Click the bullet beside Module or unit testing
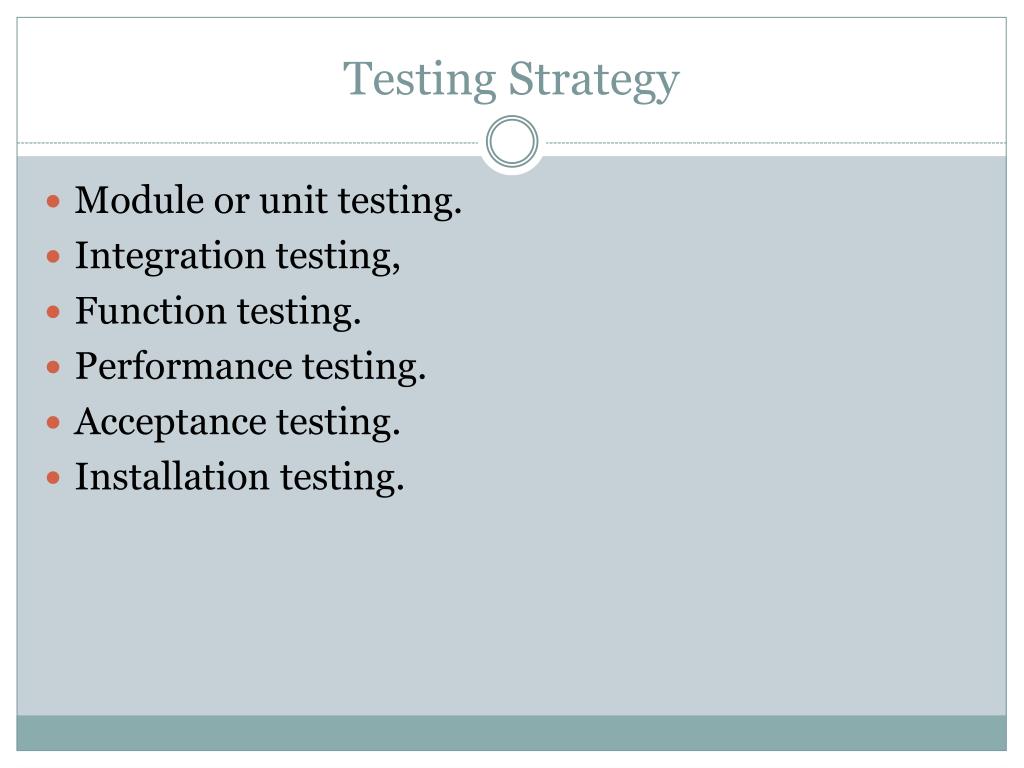Image resolution: width=1024 pixels, height=768 pixels. pos(54,201)
